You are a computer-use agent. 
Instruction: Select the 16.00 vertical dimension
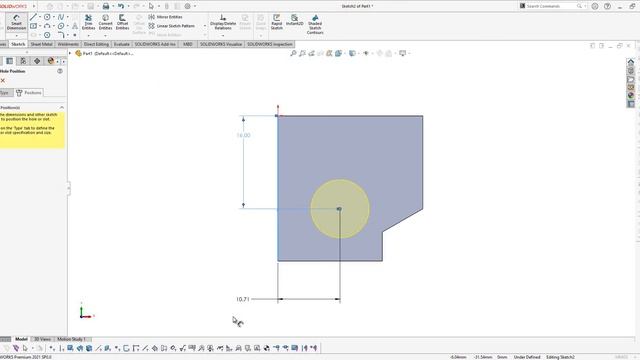click(244, 135)
